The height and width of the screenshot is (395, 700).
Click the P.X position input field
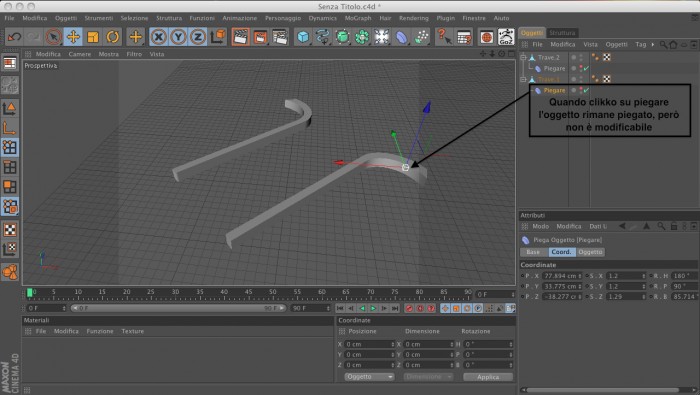click(x=562, y=276)
